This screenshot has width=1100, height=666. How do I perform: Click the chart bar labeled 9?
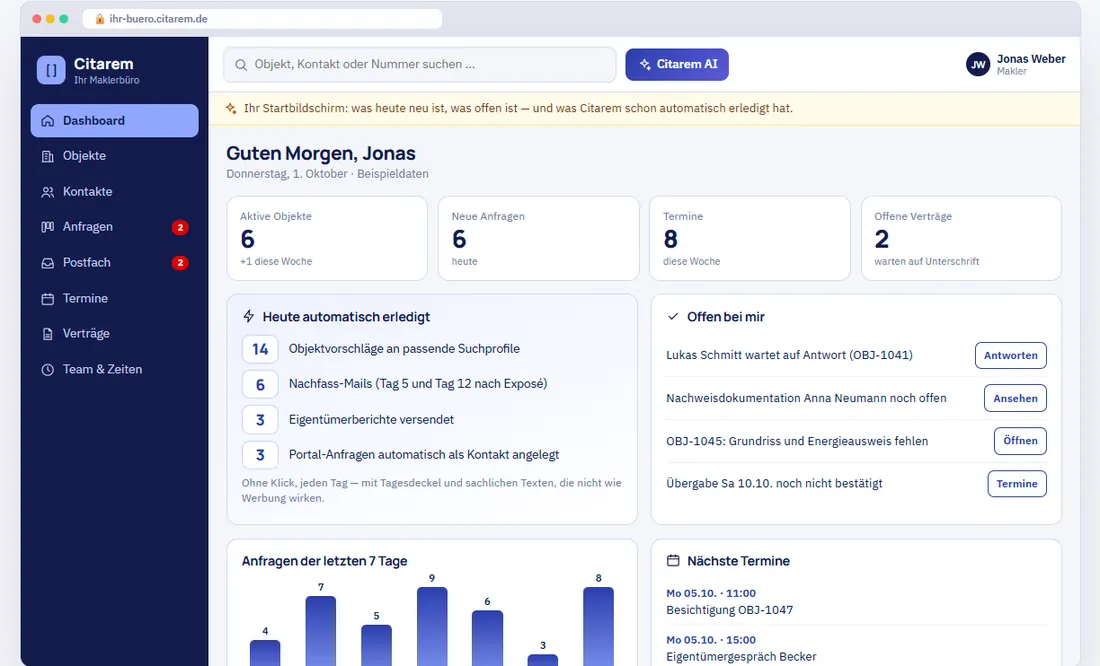(432, 626)
